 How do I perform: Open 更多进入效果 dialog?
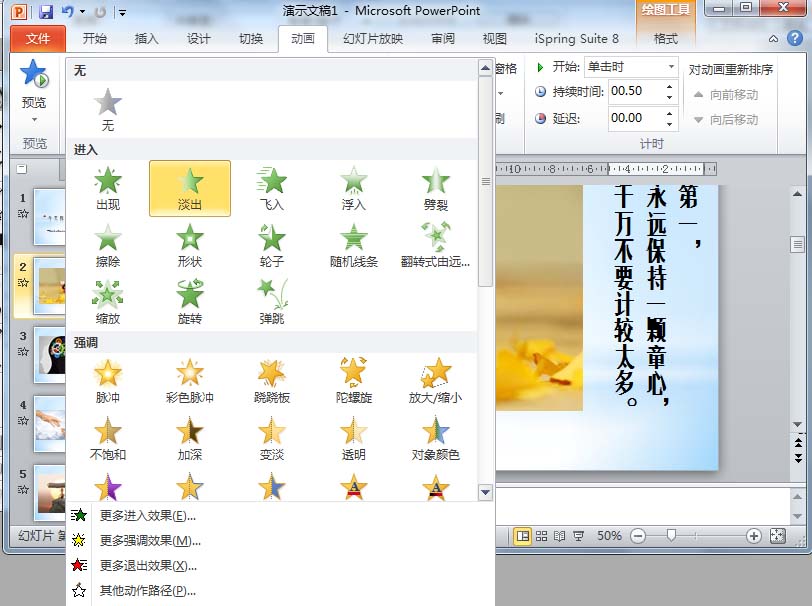click(147, 516)
